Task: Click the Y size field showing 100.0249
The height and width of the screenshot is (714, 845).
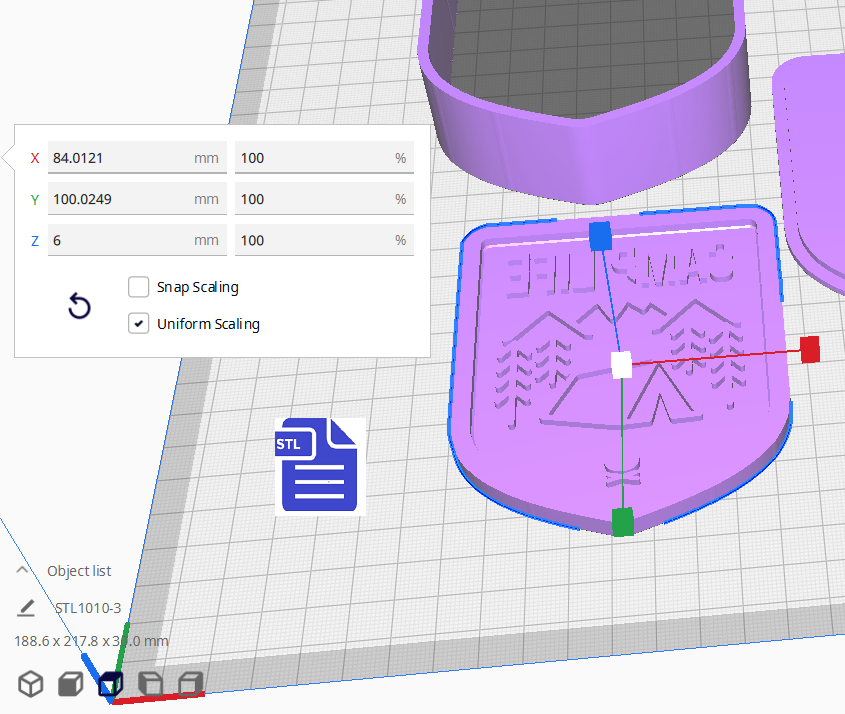Action: [120, 199]
